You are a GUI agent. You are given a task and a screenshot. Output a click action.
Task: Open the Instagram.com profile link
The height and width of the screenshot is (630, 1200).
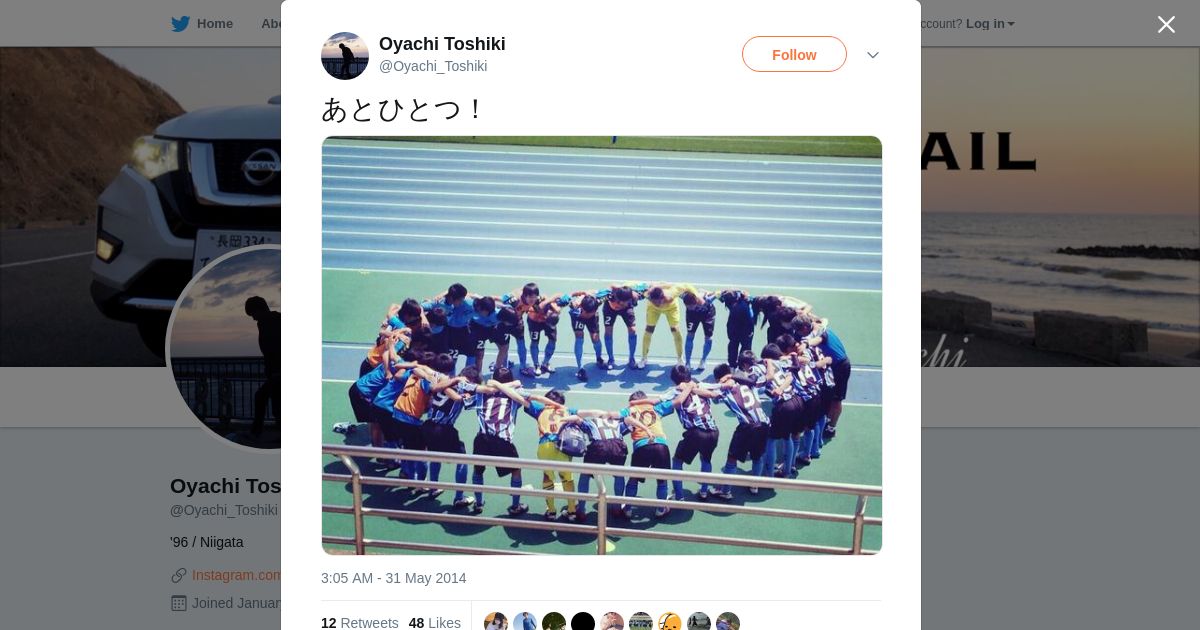(x=236, y=575)
